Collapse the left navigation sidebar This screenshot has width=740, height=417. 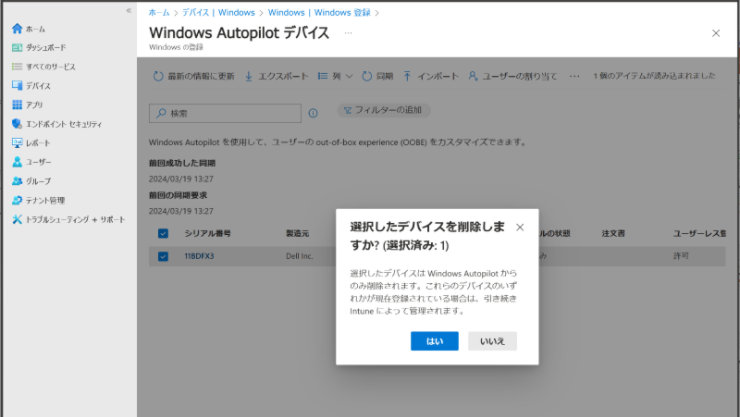tap(128, 10)
